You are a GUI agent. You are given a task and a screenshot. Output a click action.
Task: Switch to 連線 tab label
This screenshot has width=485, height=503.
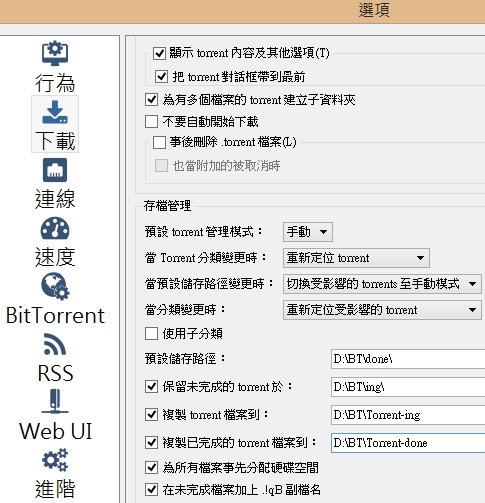point(55,199)
